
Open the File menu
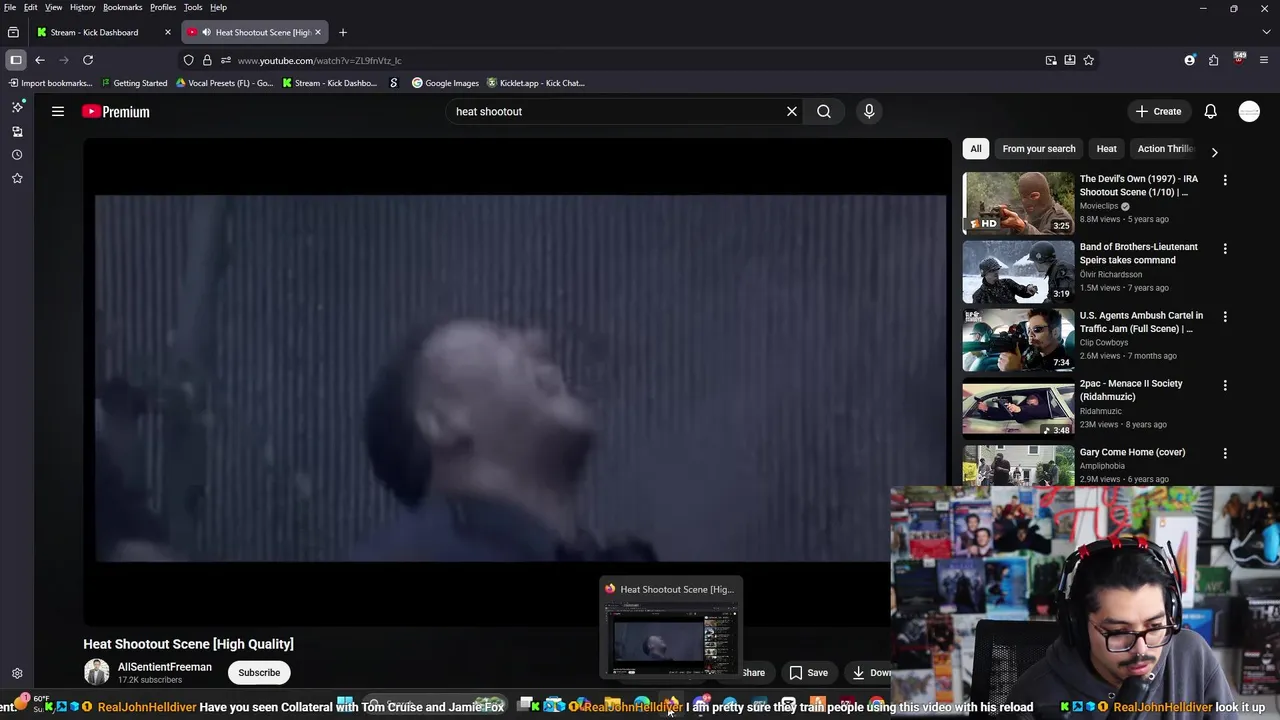point(10,7)
